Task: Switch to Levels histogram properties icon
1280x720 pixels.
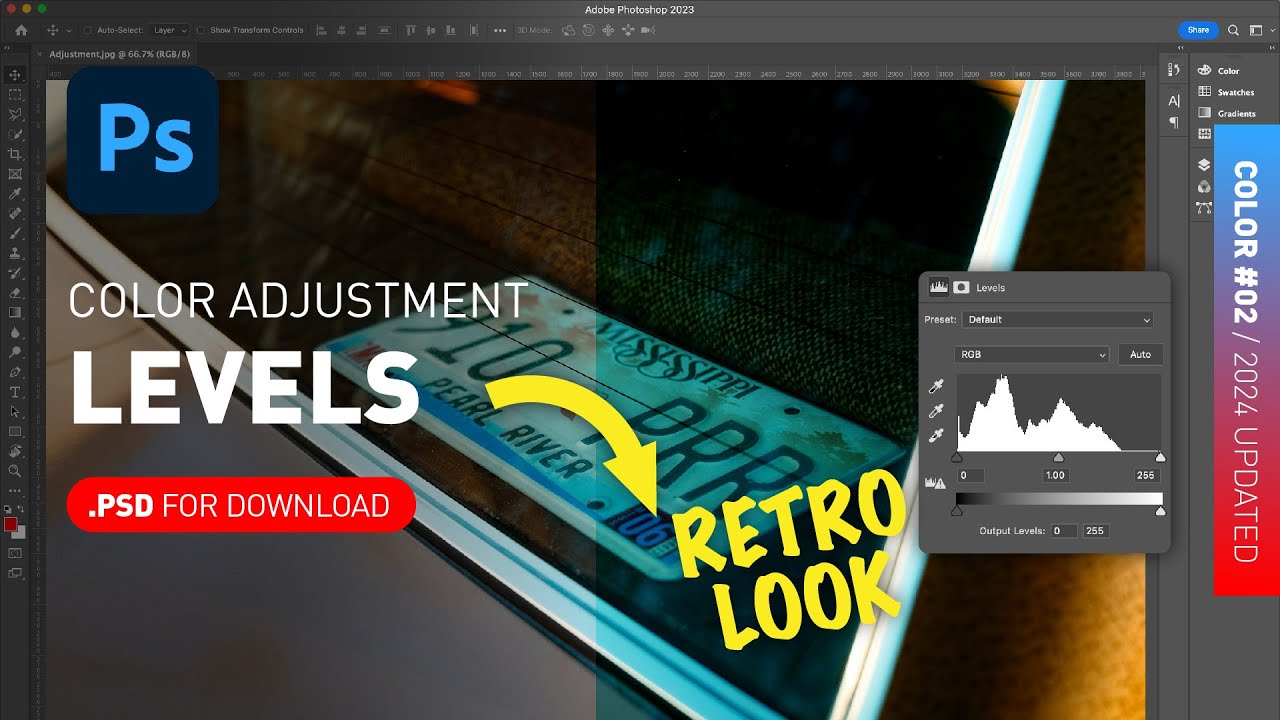Action: click(939, 287)
